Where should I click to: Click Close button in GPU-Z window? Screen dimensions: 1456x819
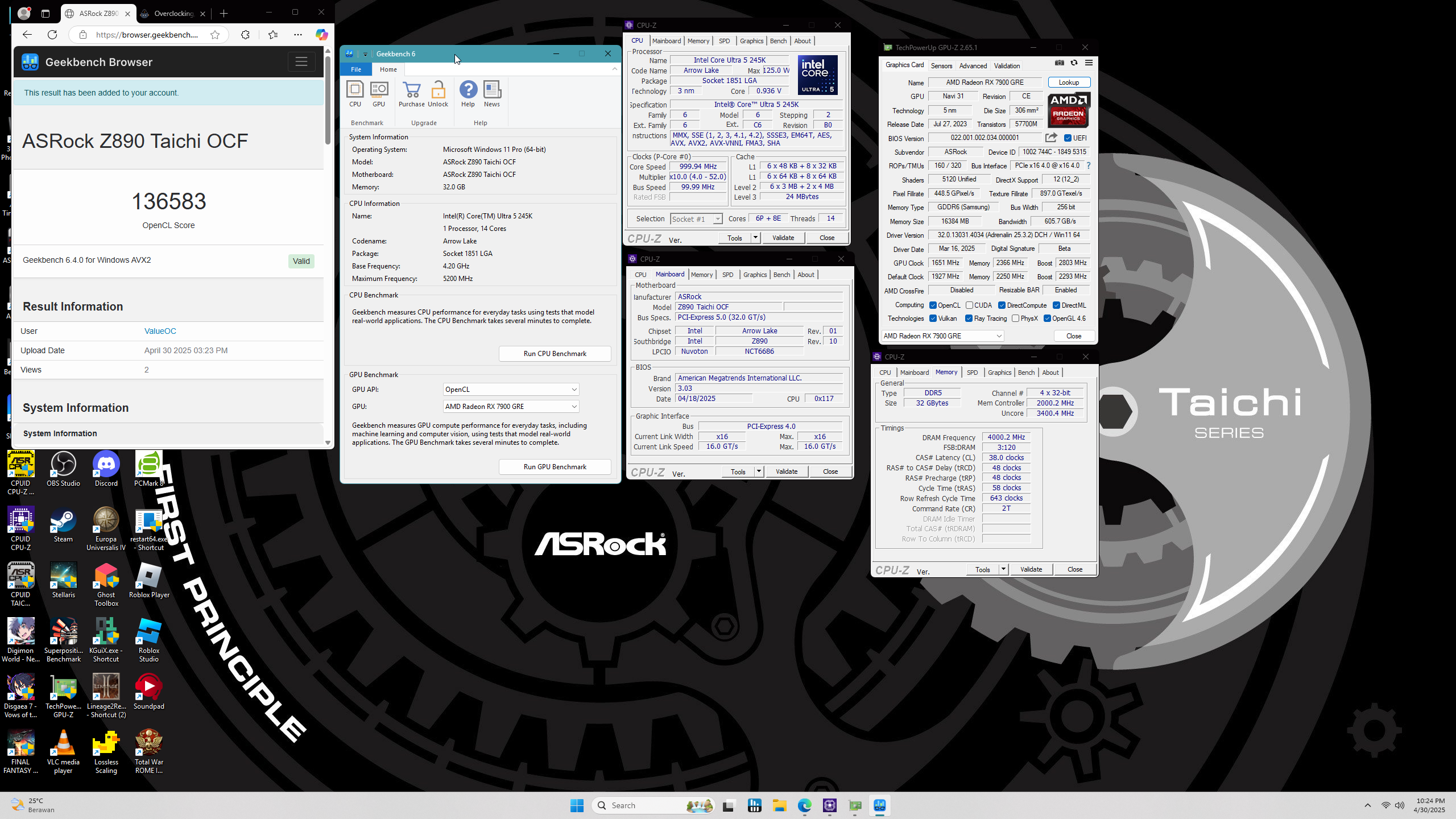[x=1073, y=336]
